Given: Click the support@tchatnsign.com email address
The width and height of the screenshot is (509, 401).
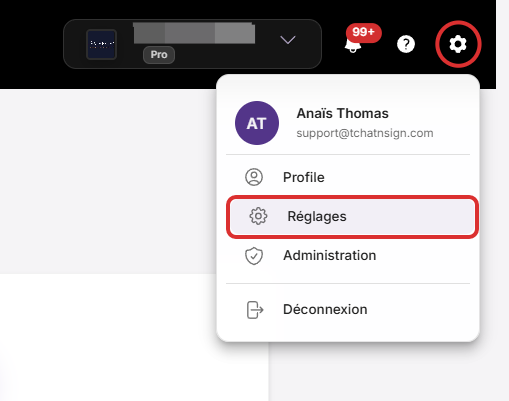Looking at the screenshot, I should 365,133.
